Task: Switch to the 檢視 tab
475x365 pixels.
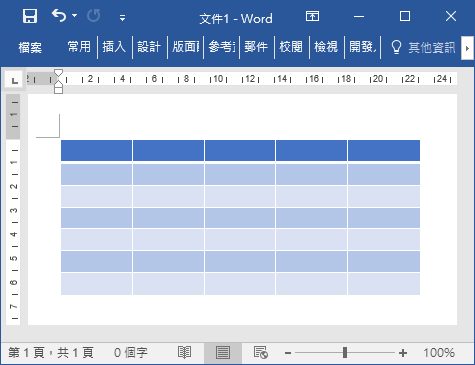Action: [326, 47]
